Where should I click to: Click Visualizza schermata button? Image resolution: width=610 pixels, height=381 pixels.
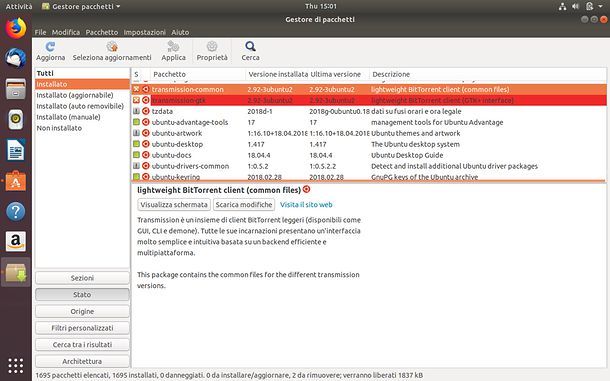tap(174, 204)
